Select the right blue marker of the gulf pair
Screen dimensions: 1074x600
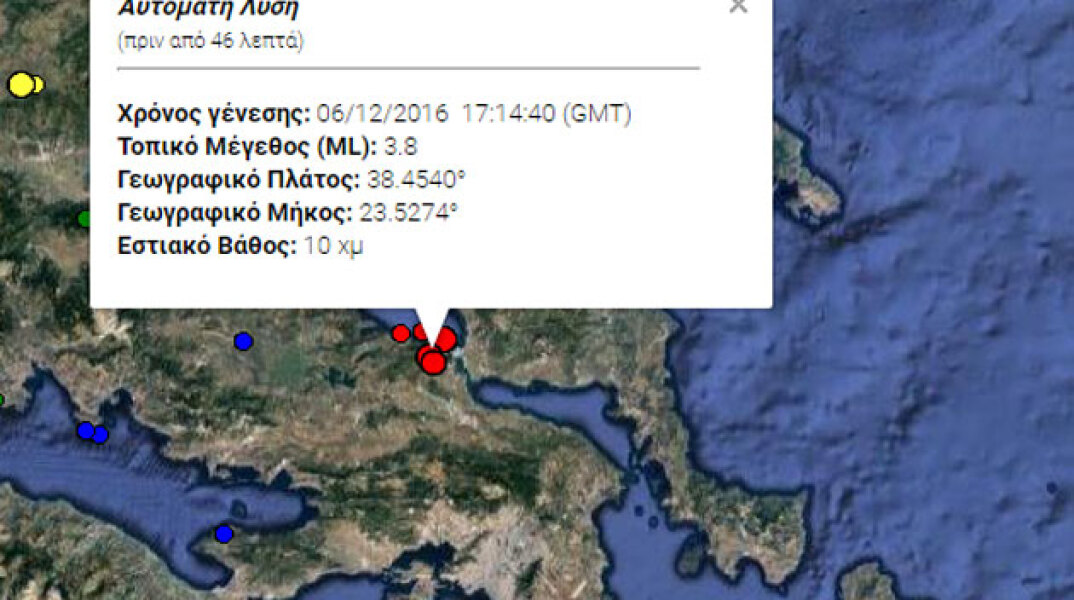(x=101, y=435)
